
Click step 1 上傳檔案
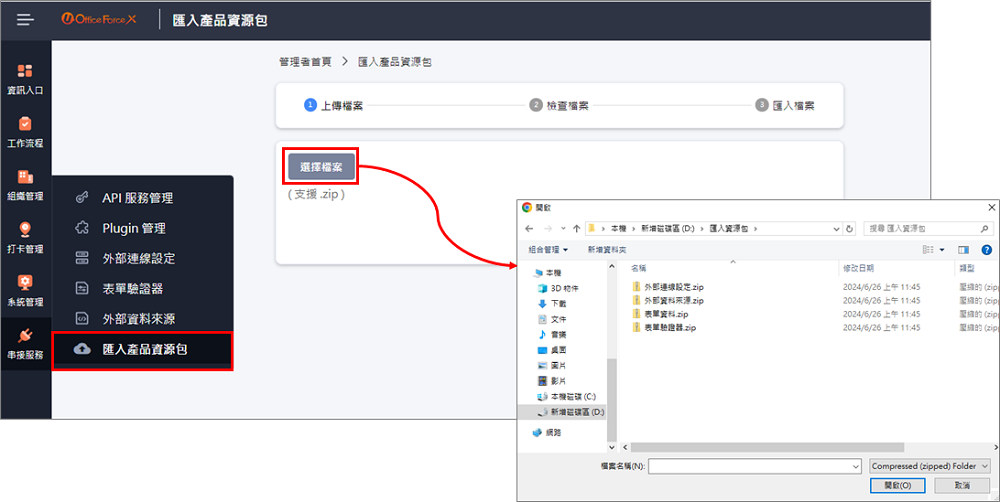click(x=334, y=105)
